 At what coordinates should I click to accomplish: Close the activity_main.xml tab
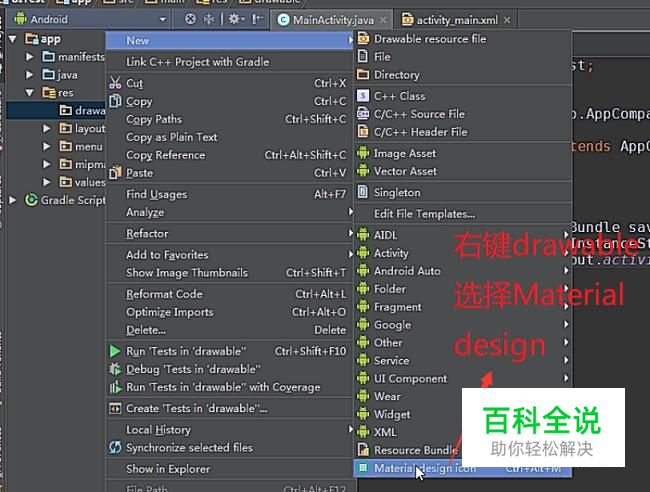pos(507,20)
